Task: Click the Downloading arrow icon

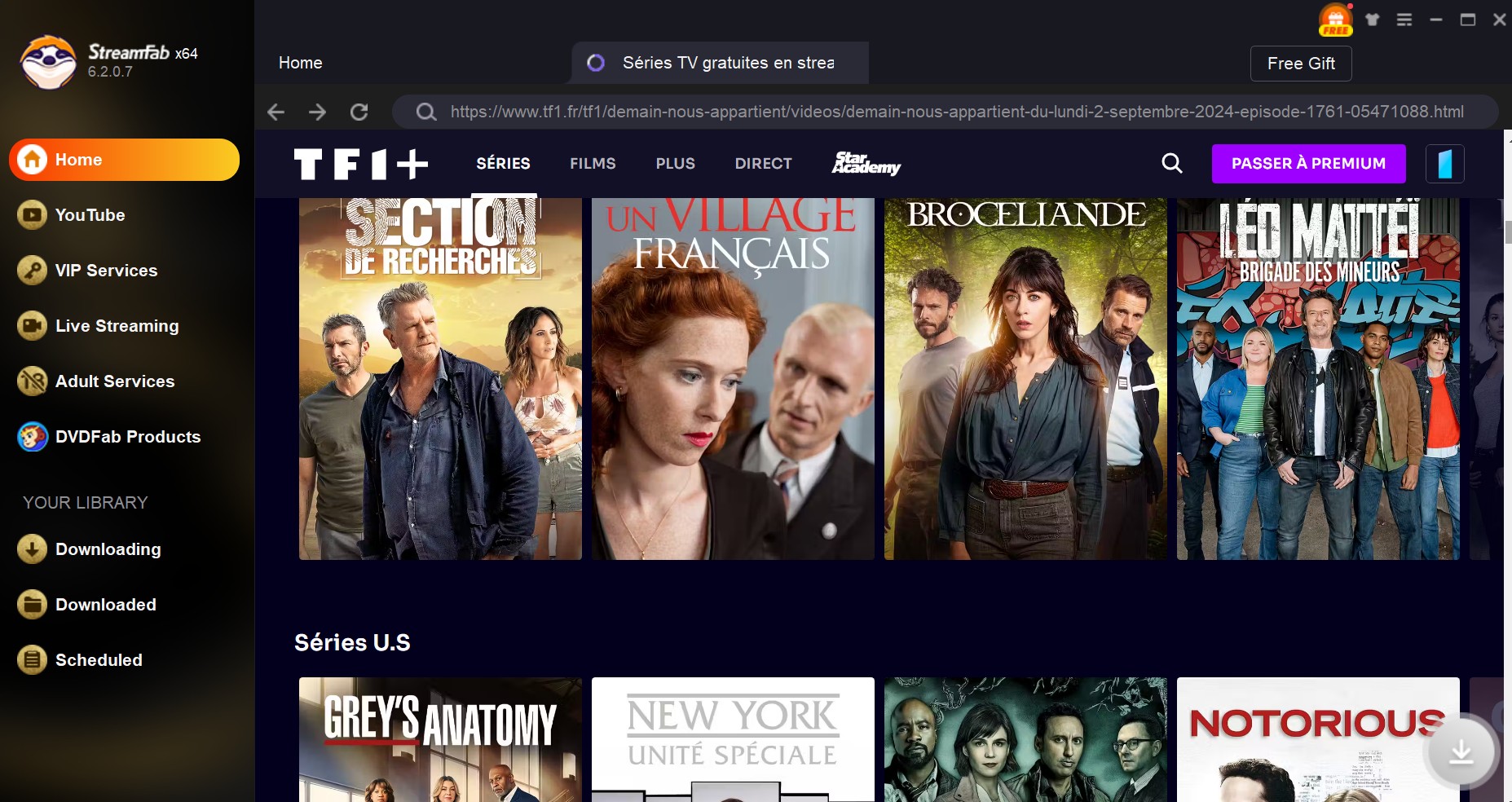Action: (32, 549)
